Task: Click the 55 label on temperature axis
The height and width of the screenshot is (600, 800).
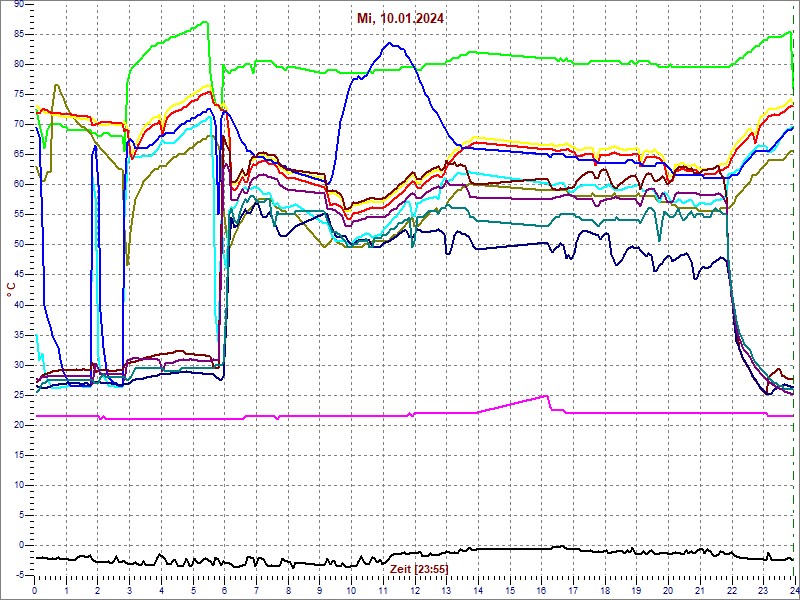Action: [x=19, y=215]
